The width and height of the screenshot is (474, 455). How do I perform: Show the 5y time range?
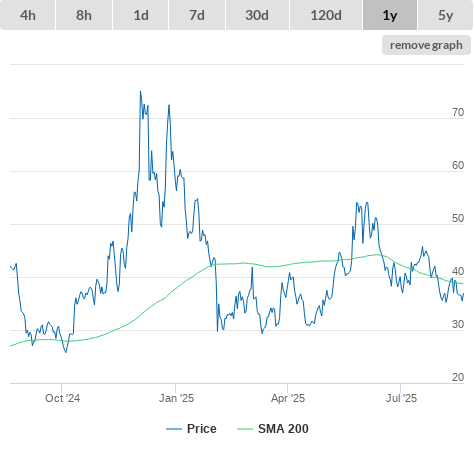tap(446, 15)
